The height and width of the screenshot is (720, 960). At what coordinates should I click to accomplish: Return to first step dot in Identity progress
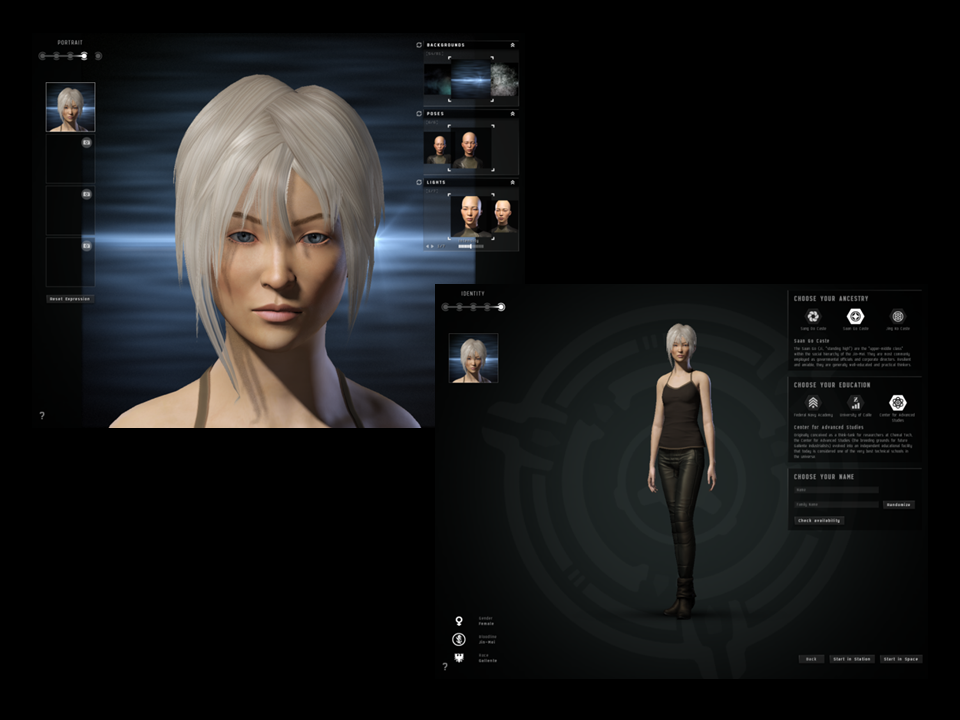click(x=445, y=307)
